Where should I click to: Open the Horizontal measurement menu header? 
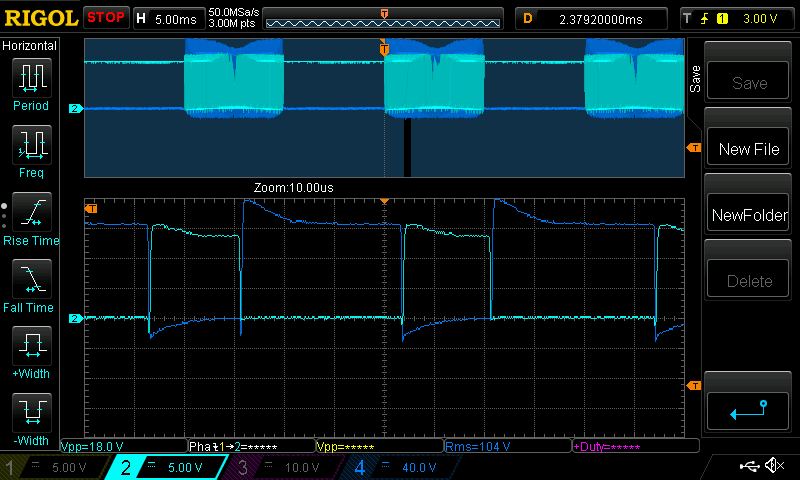(30, 46)
